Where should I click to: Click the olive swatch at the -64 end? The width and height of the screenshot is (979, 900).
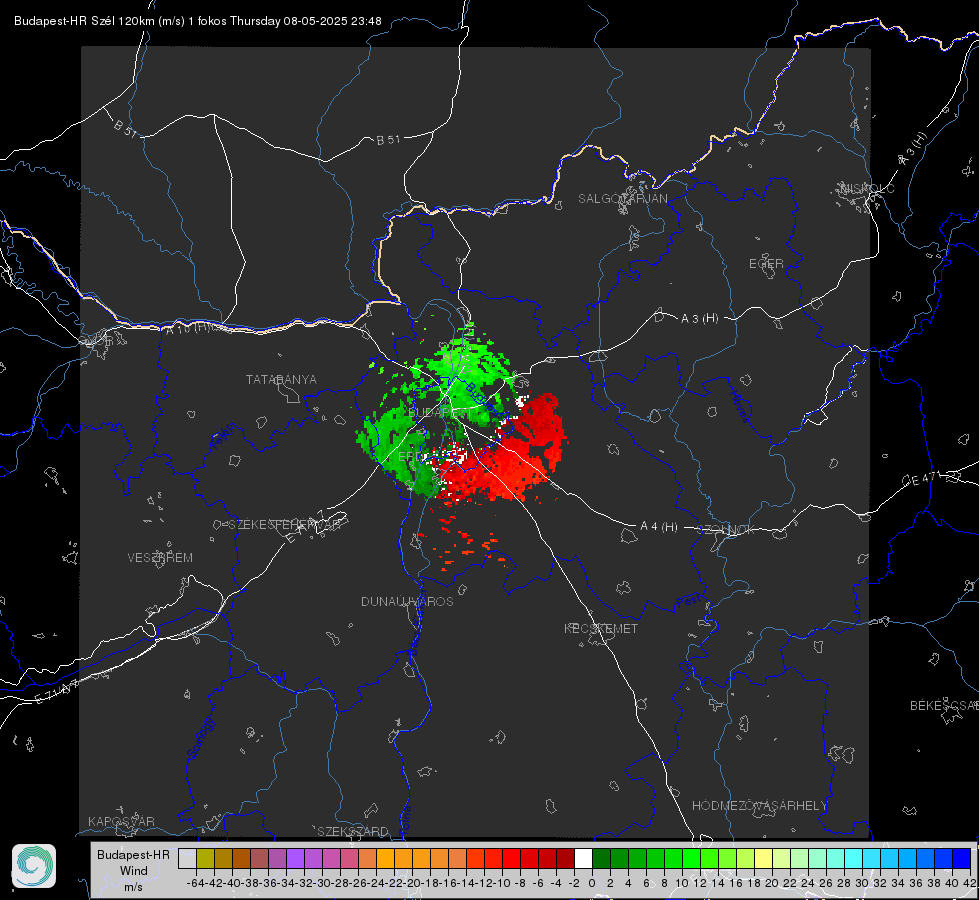pos(205,858)
